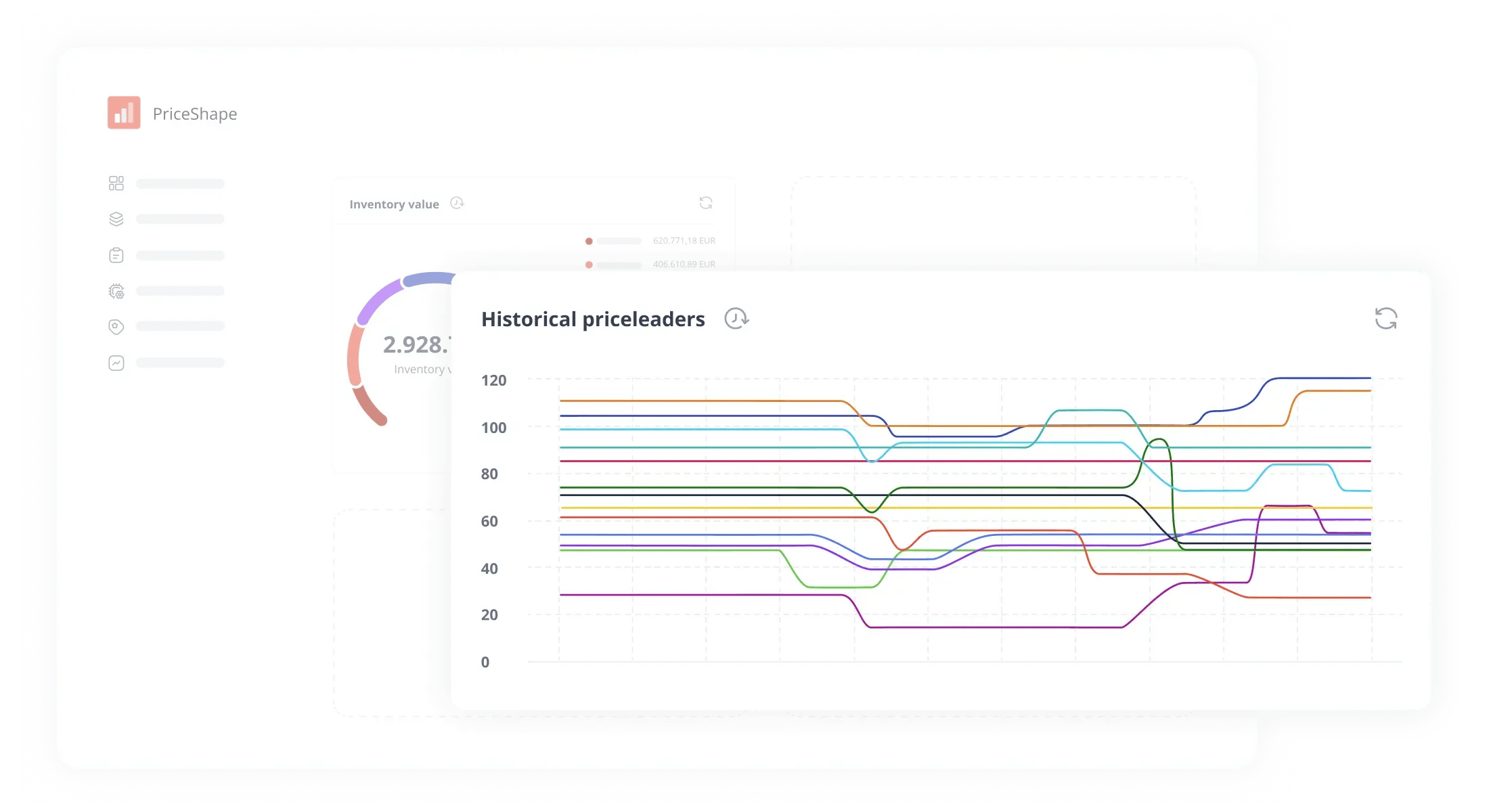Click the chip with gear sidebar icon
The image size is (1489, 812).
(x=116, y=291)
